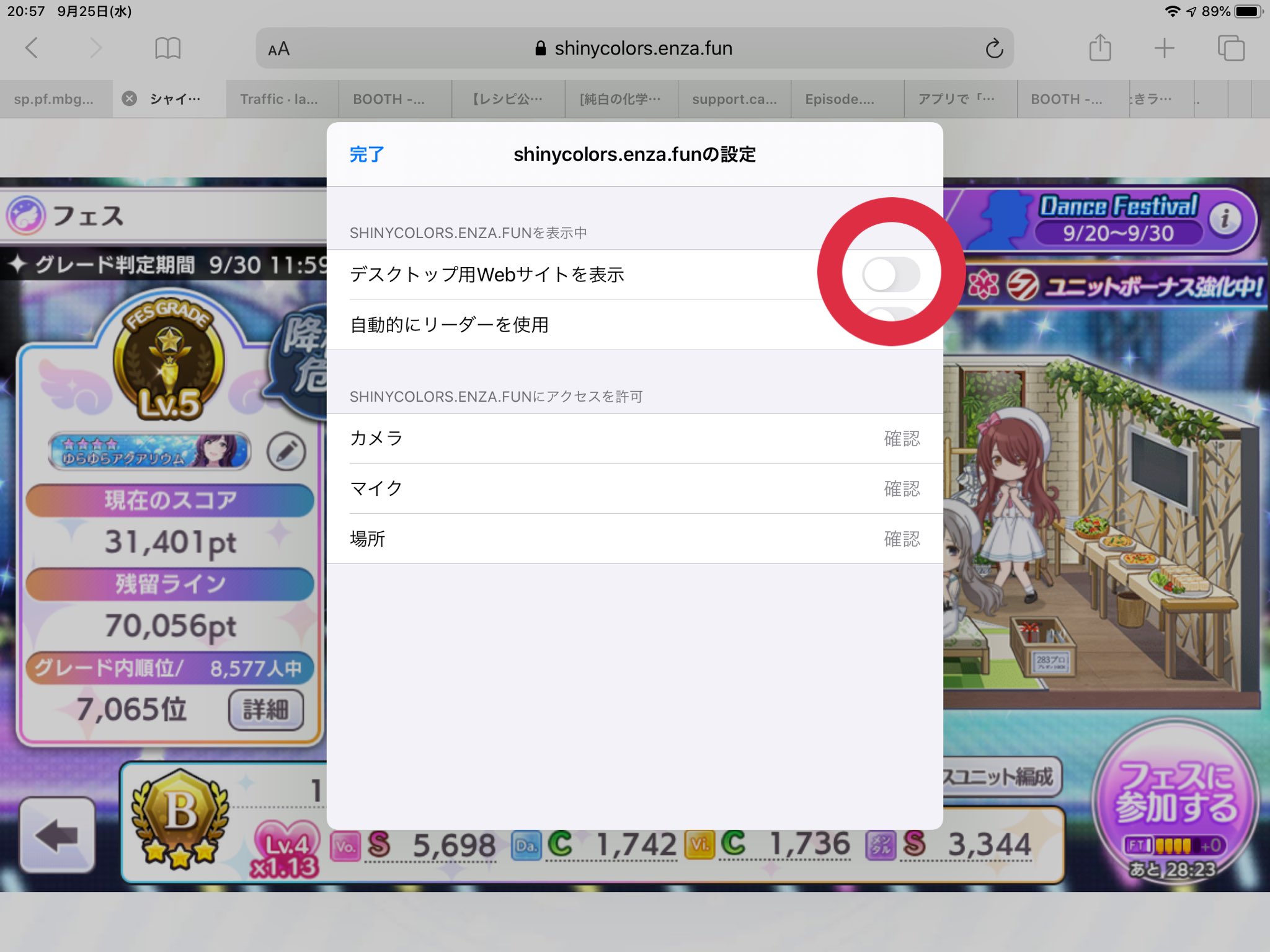Tap the battery status icon
Screen dimensions: 1270x952
click(1248, 11)
